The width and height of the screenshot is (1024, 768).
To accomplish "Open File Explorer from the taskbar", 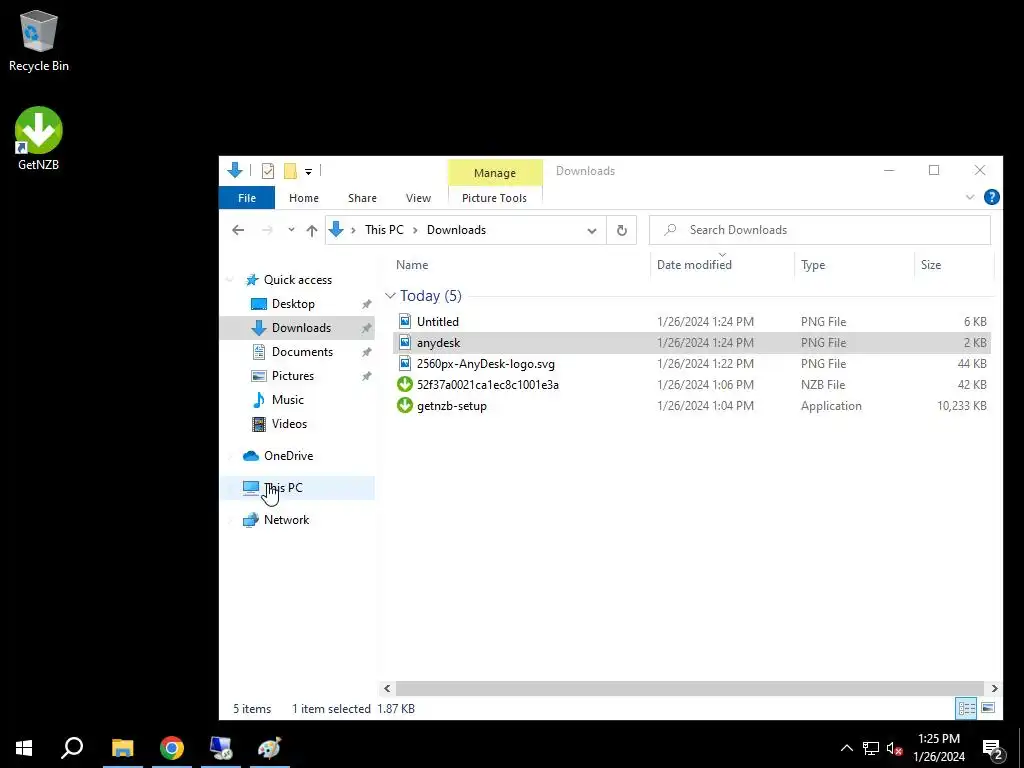I will click(123, 748).
